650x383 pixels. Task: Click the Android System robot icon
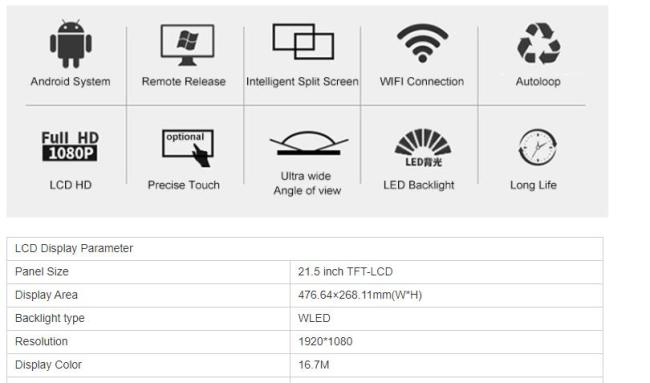[71, 44]
